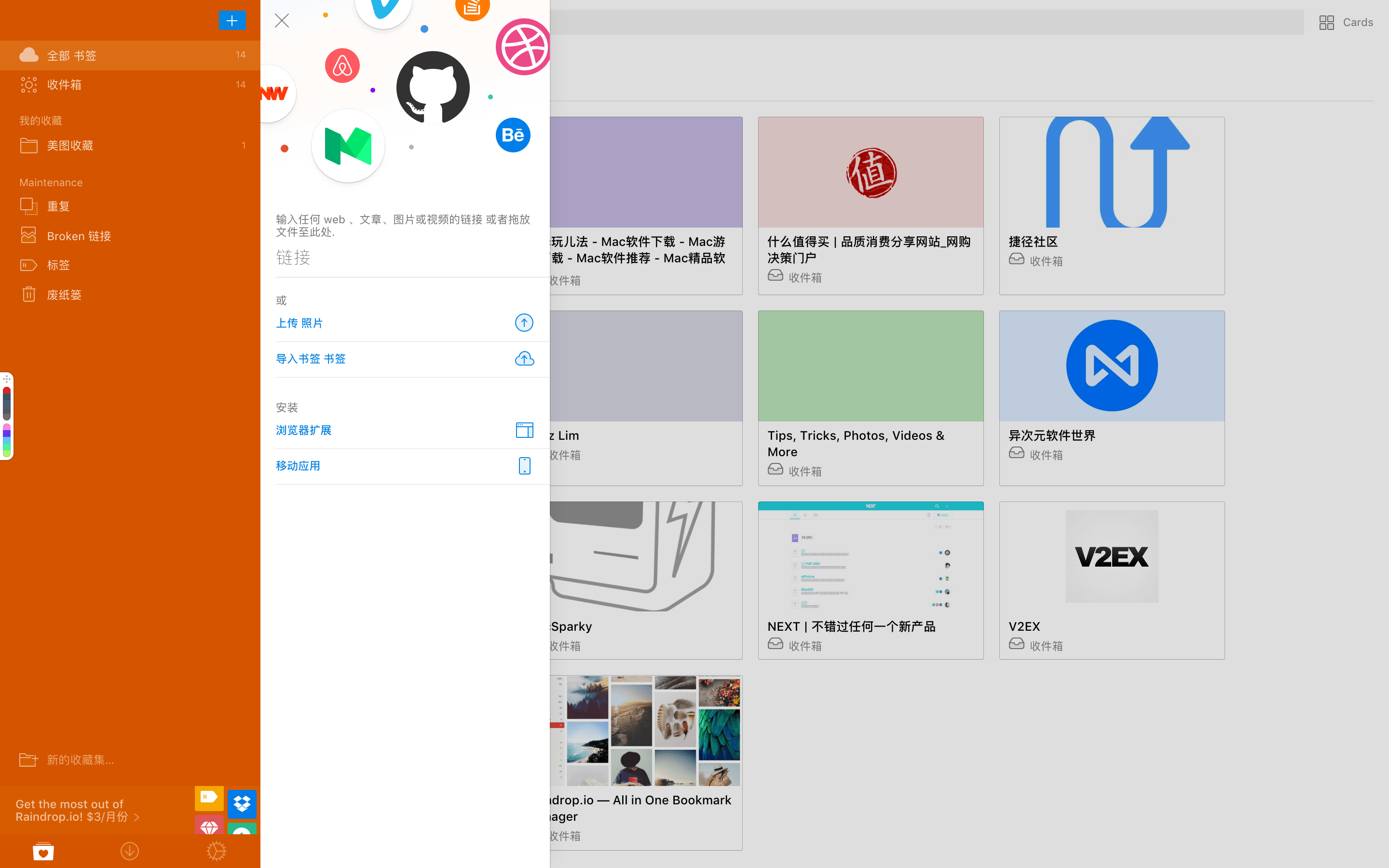
Task: Click the color palette strip at left edge
Action: coord(7,416)
